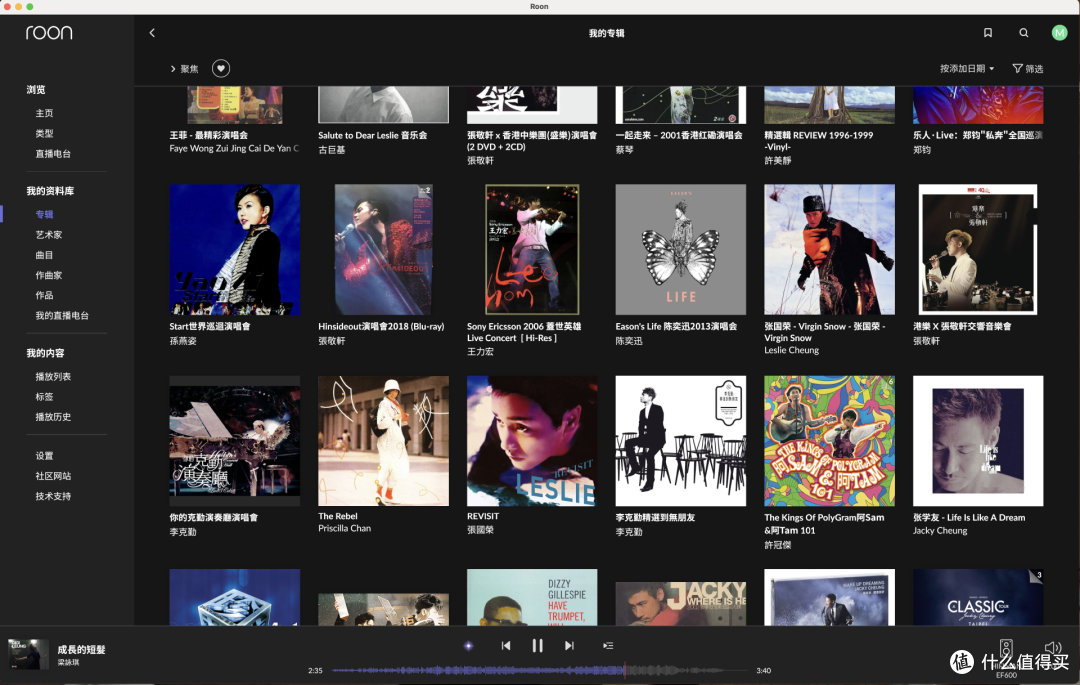Viewport: 1080px width, 685px height.
Task: Open 播放列表 in the sidebar
Action: [53, 377]
